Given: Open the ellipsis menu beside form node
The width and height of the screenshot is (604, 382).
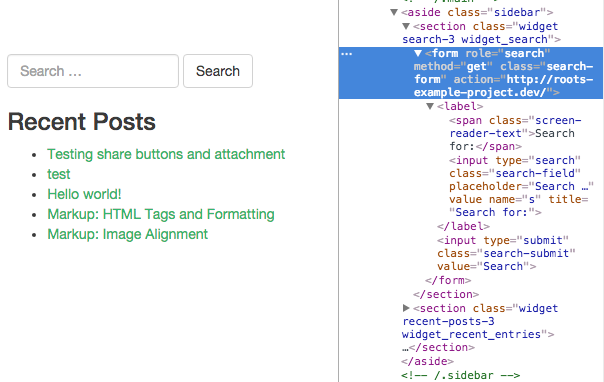Looking at the screenshot, I should [347, 54].
